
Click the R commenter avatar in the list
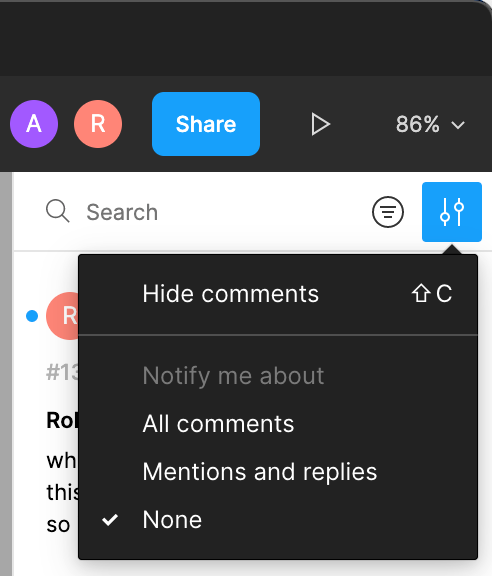click(x=62, y=316)
